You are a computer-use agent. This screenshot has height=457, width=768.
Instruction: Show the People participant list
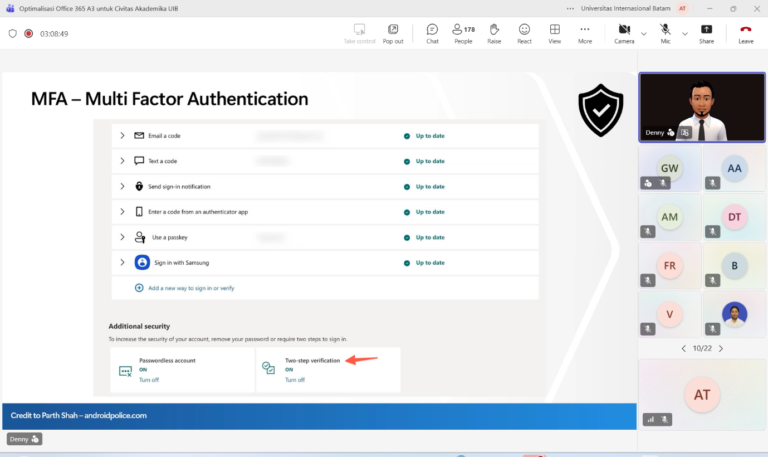(x=463, y=34)
